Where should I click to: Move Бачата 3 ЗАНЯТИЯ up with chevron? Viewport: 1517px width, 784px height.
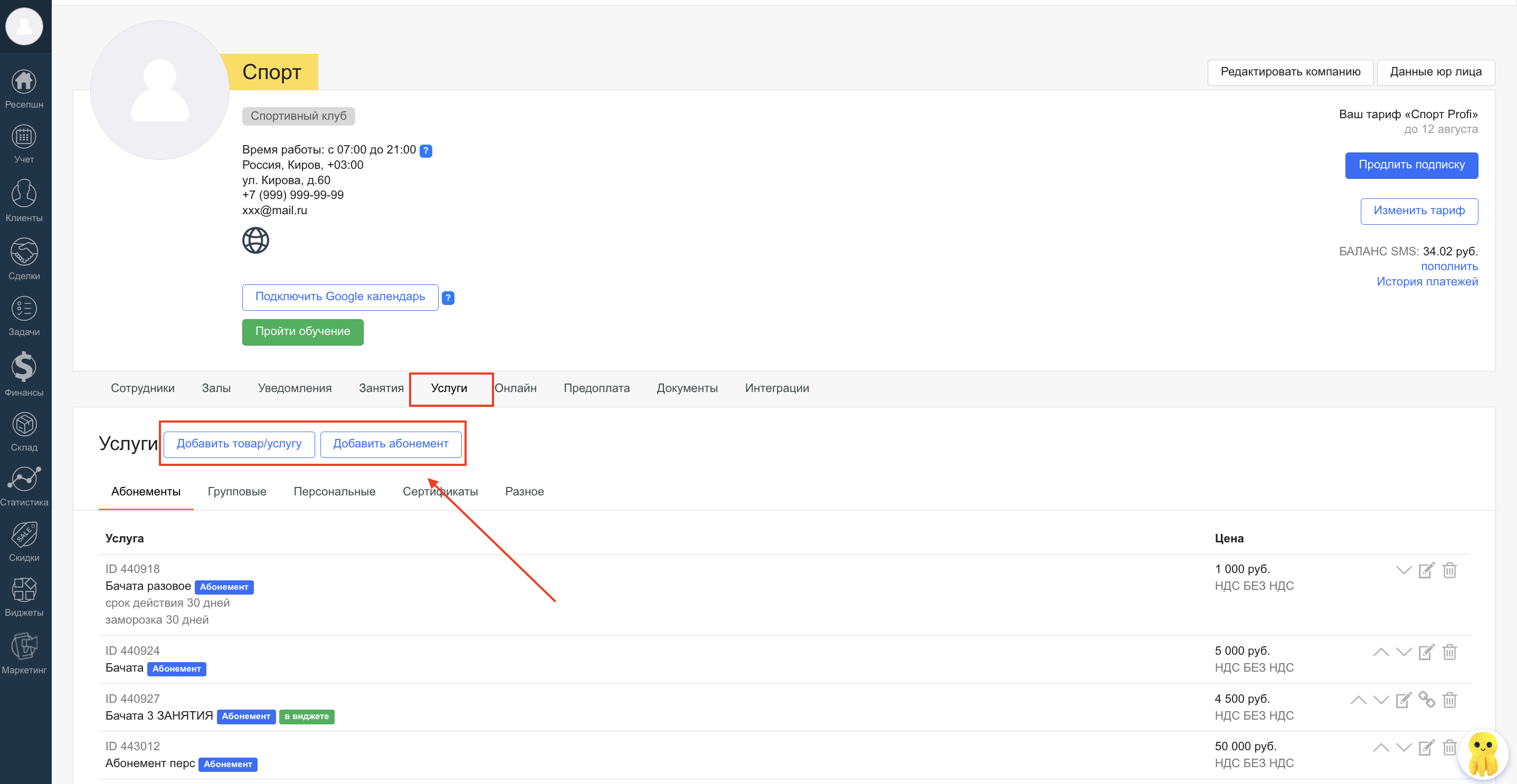point(1358,700)
